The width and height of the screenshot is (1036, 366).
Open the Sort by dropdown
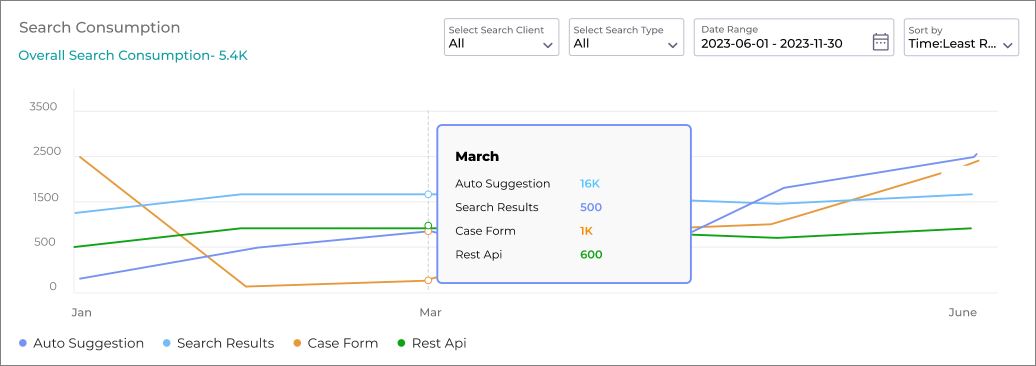(x=961, y=37)
